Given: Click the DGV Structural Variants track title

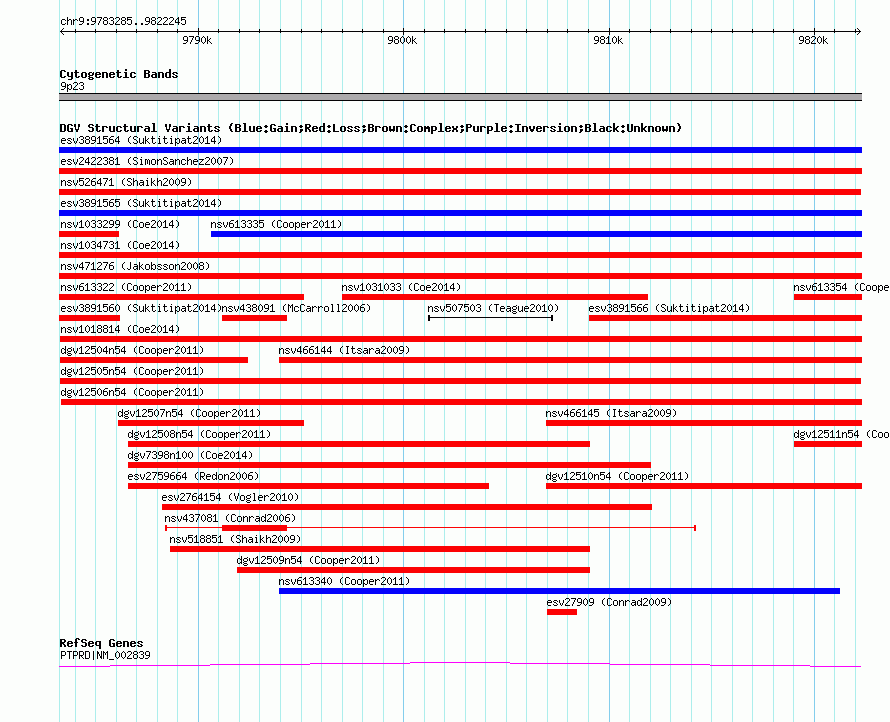Looking at the screenshot, I should coord(371,128).
